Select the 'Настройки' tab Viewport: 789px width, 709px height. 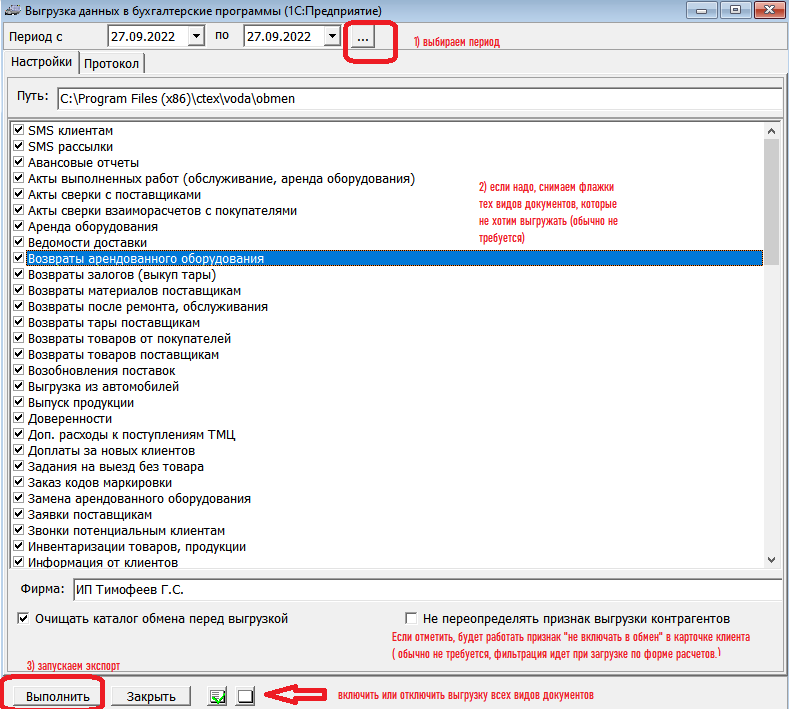tap(41, 62)
